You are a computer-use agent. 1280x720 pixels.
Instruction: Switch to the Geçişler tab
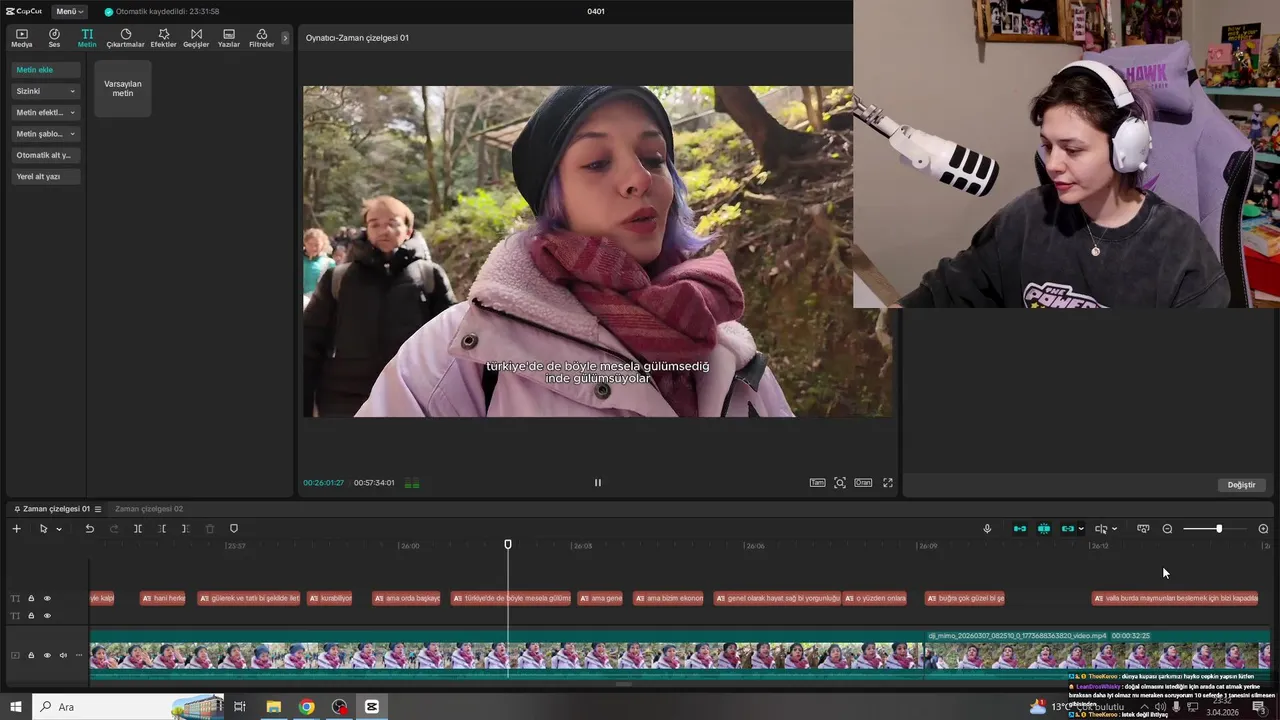[x=196, y=38]
